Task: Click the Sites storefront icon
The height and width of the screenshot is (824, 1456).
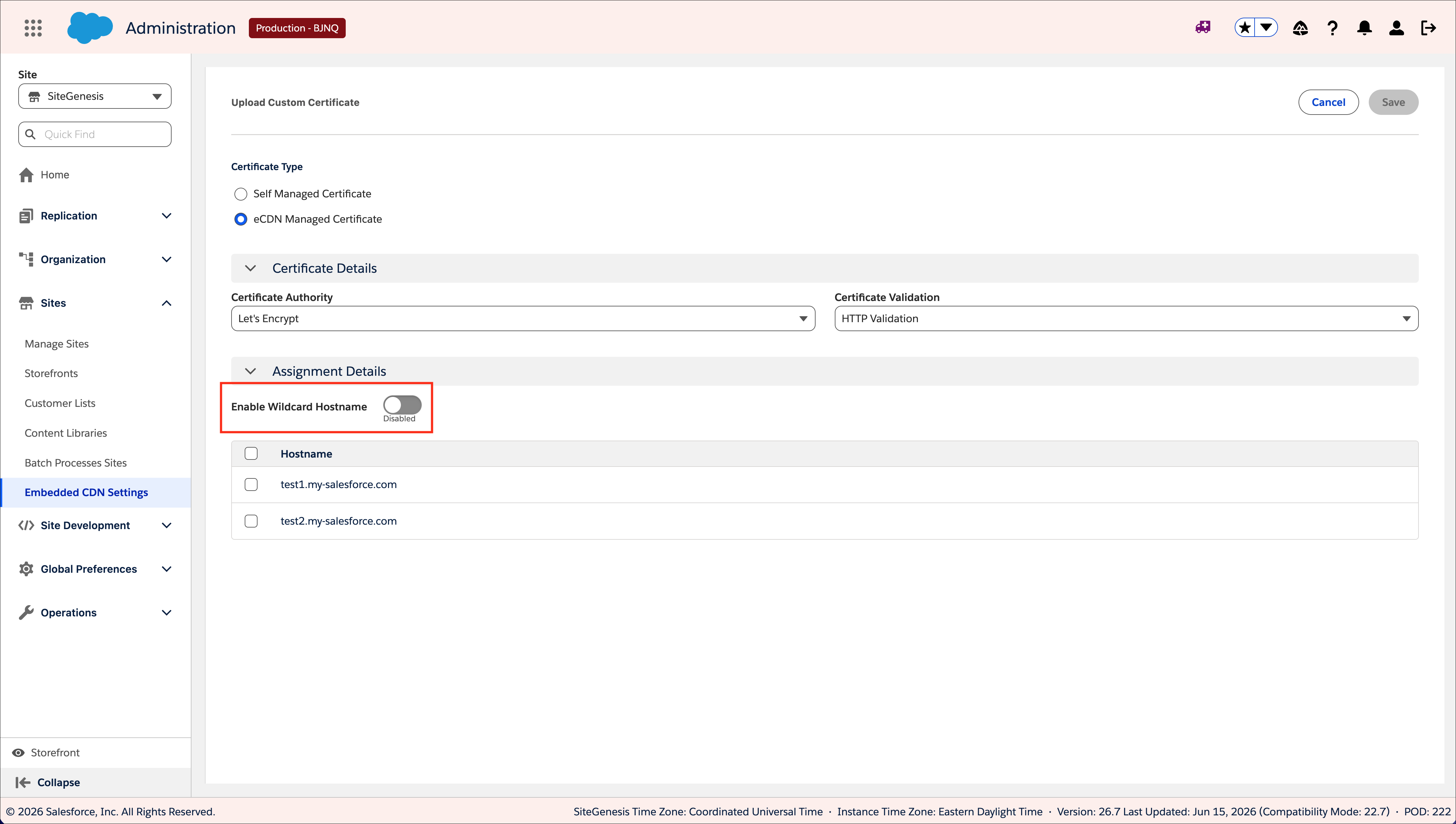Action: pos(26,303)
